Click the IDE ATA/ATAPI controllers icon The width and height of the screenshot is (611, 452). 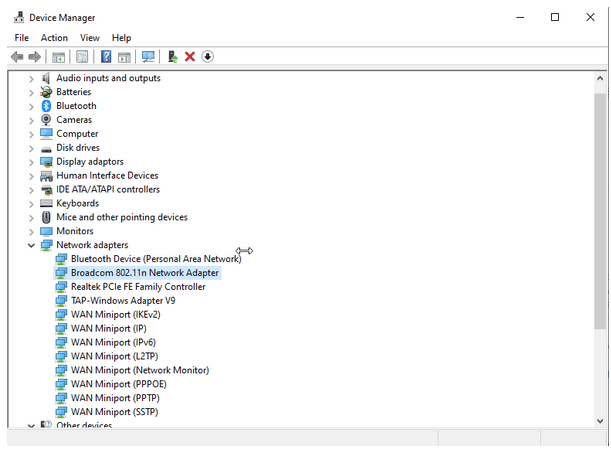(46, 190)
